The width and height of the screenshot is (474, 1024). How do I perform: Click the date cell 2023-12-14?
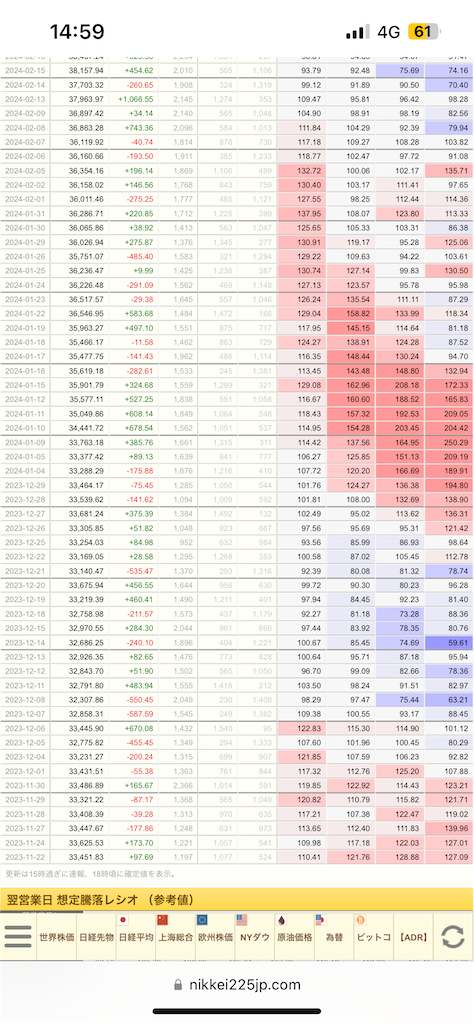[26, 641]
